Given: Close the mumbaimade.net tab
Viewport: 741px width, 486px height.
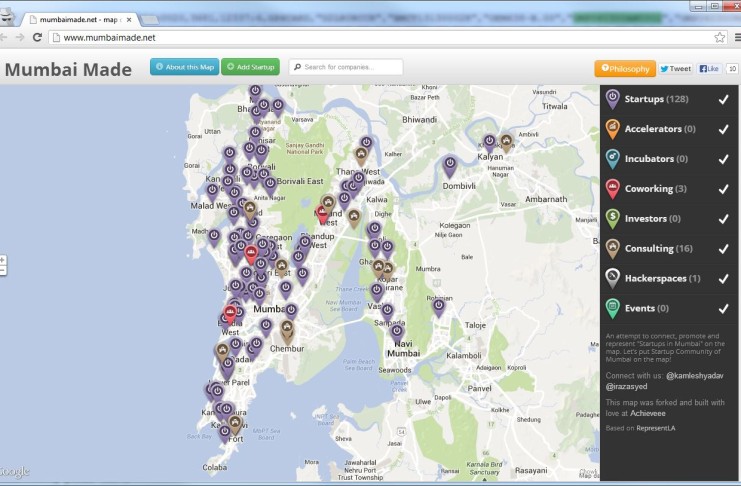Looking at the screenshot, I should coord(129,20).
